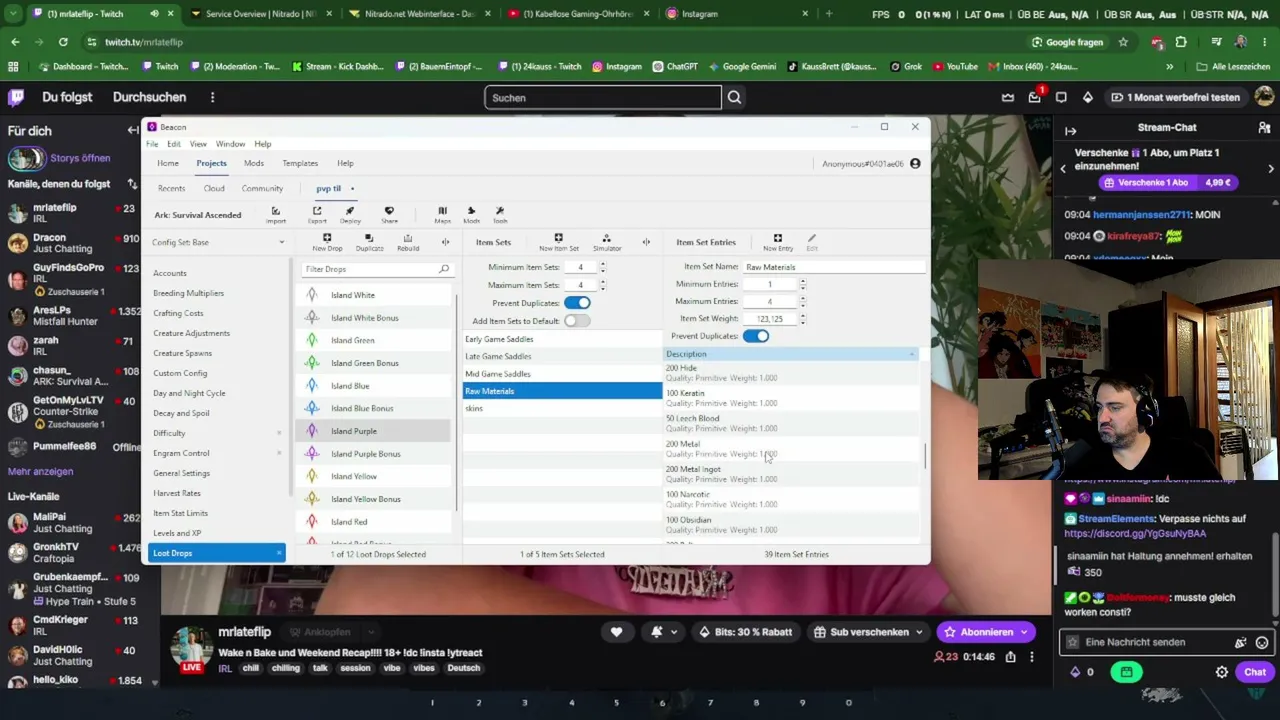Select the 200 Metal Ingot entry
1280x720 pixels.
791,474
